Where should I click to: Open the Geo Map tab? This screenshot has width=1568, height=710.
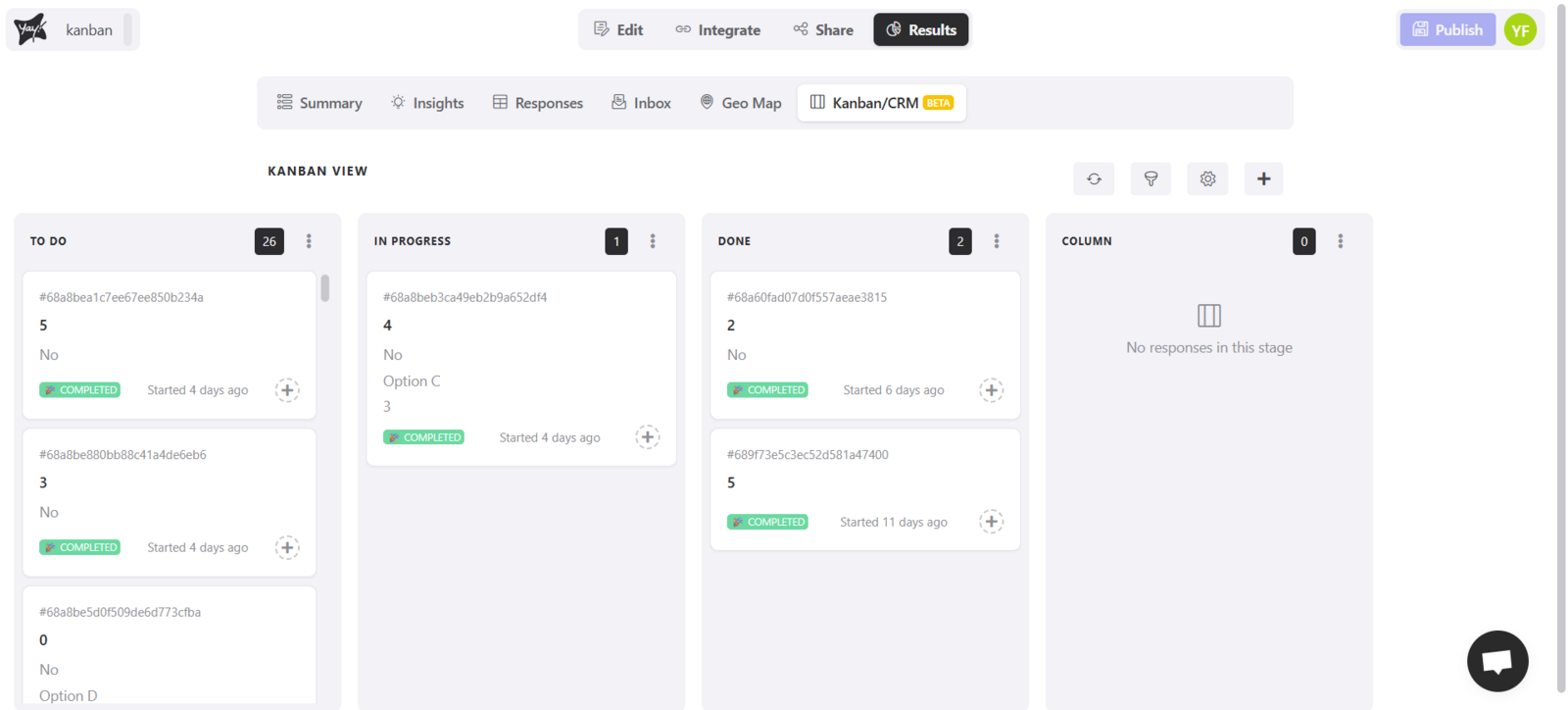click(741, 103)
